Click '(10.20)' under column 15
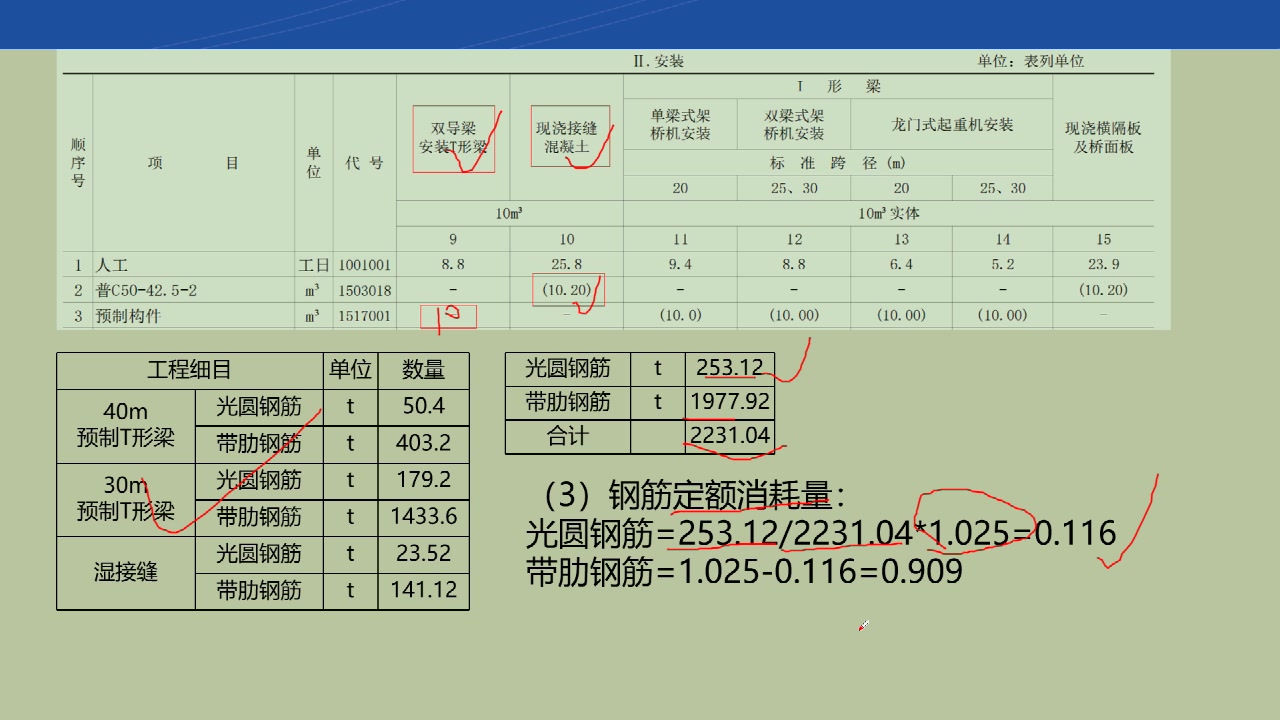Viewport: 1280px width, 720px height. [x=1103, y=290]
